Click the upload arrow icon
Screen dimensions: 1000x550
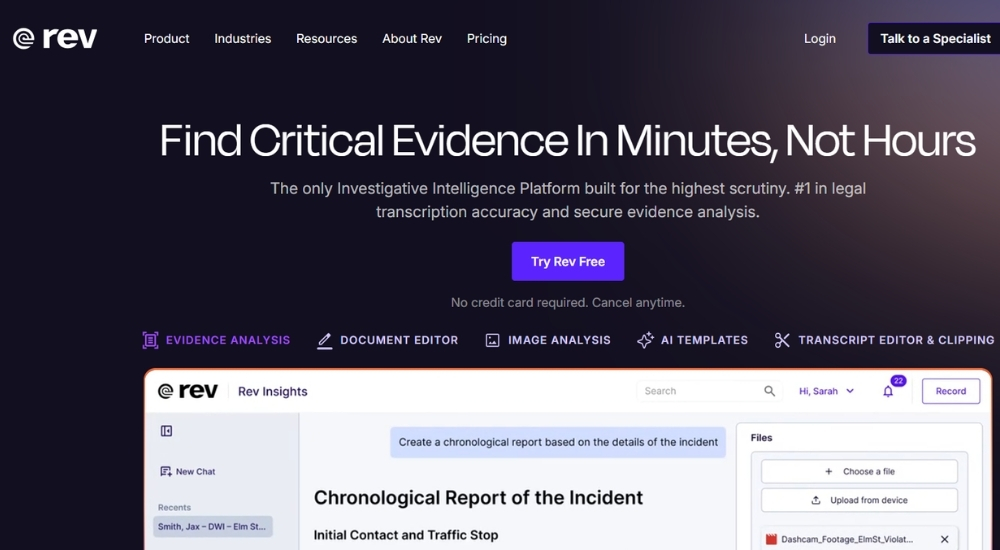(x=816, y=500)
